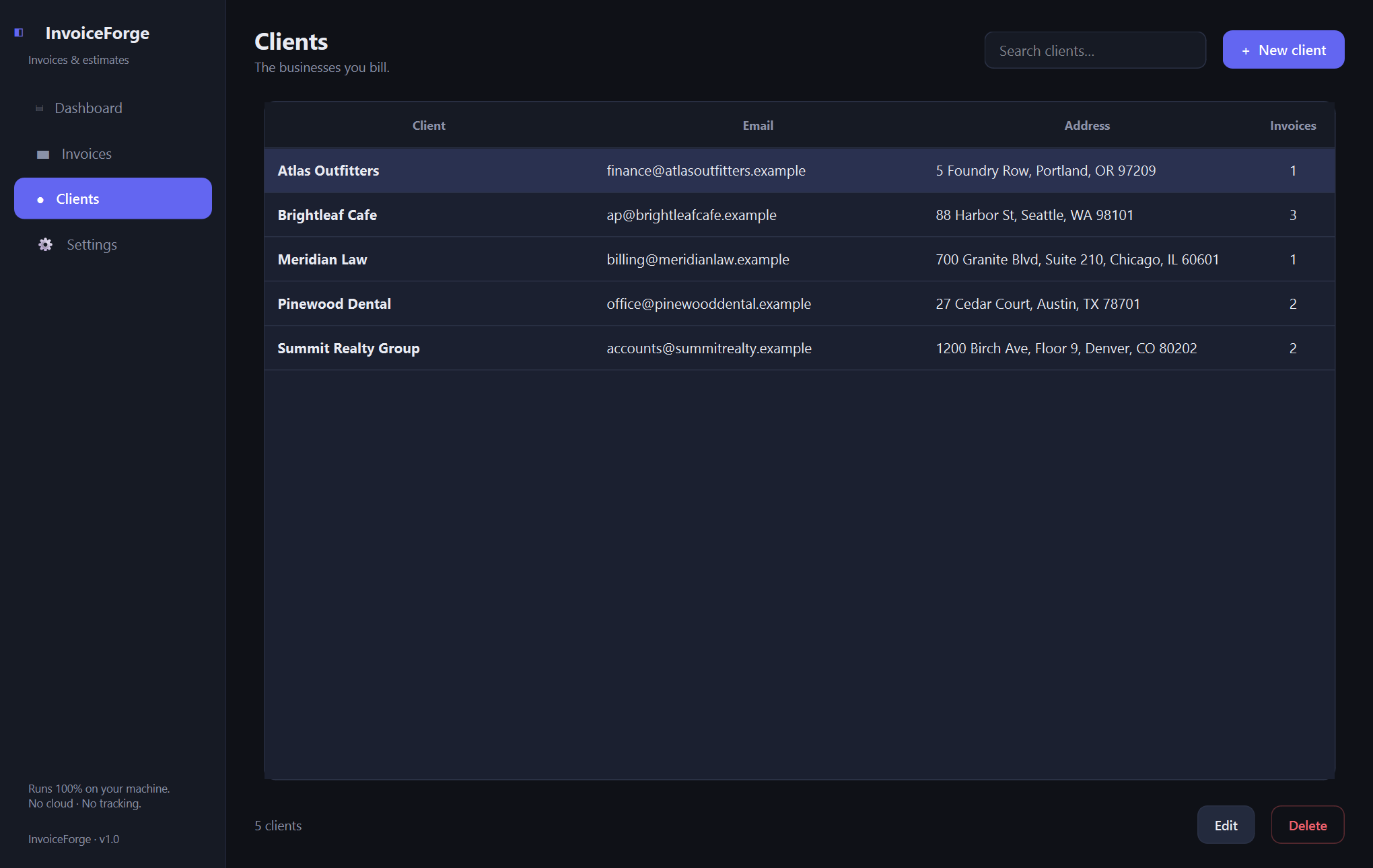
Task: Click the InvoiceForge logo icon
Action: 19,32
